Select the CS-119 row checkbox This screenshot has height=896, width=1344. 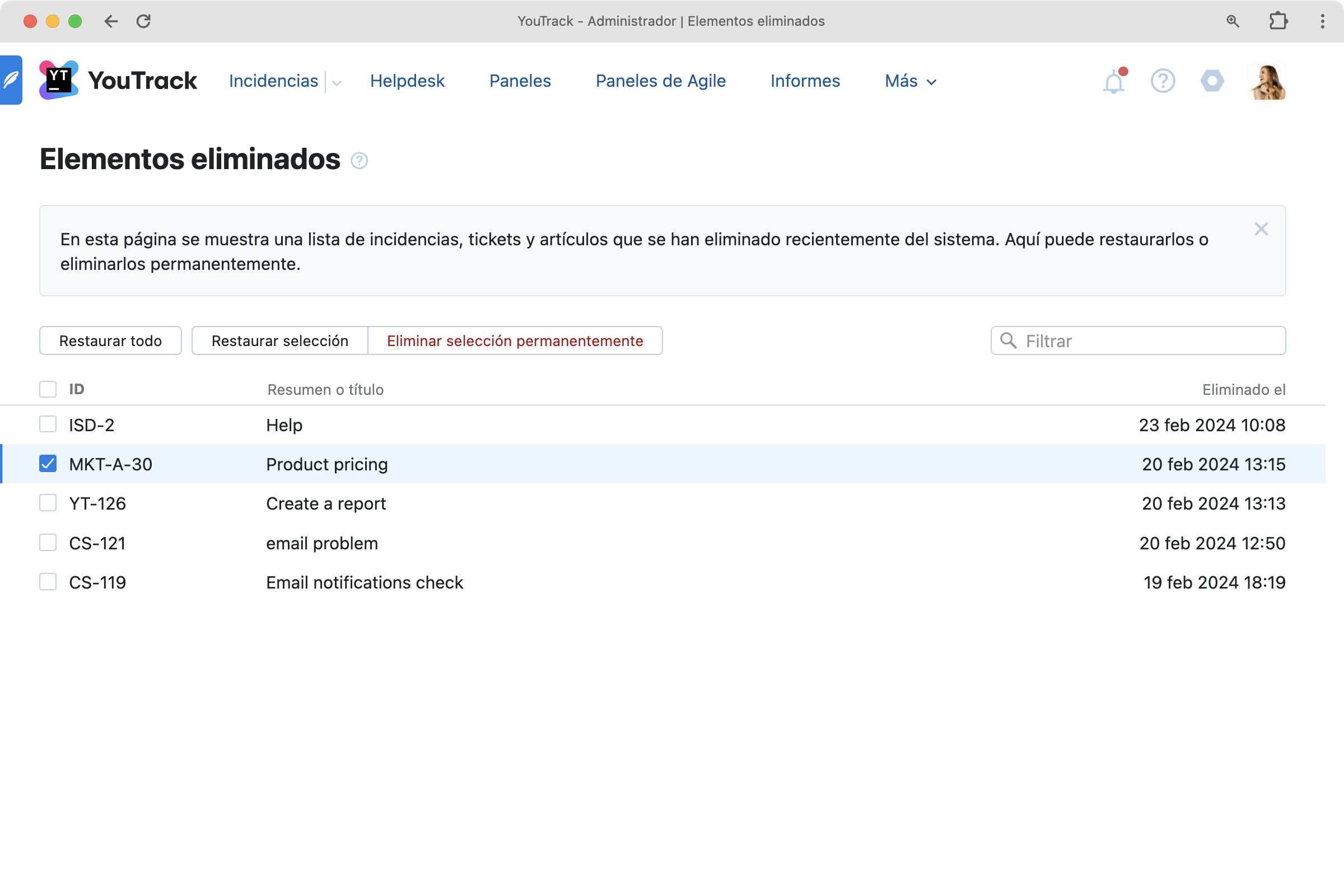(48, 582)
